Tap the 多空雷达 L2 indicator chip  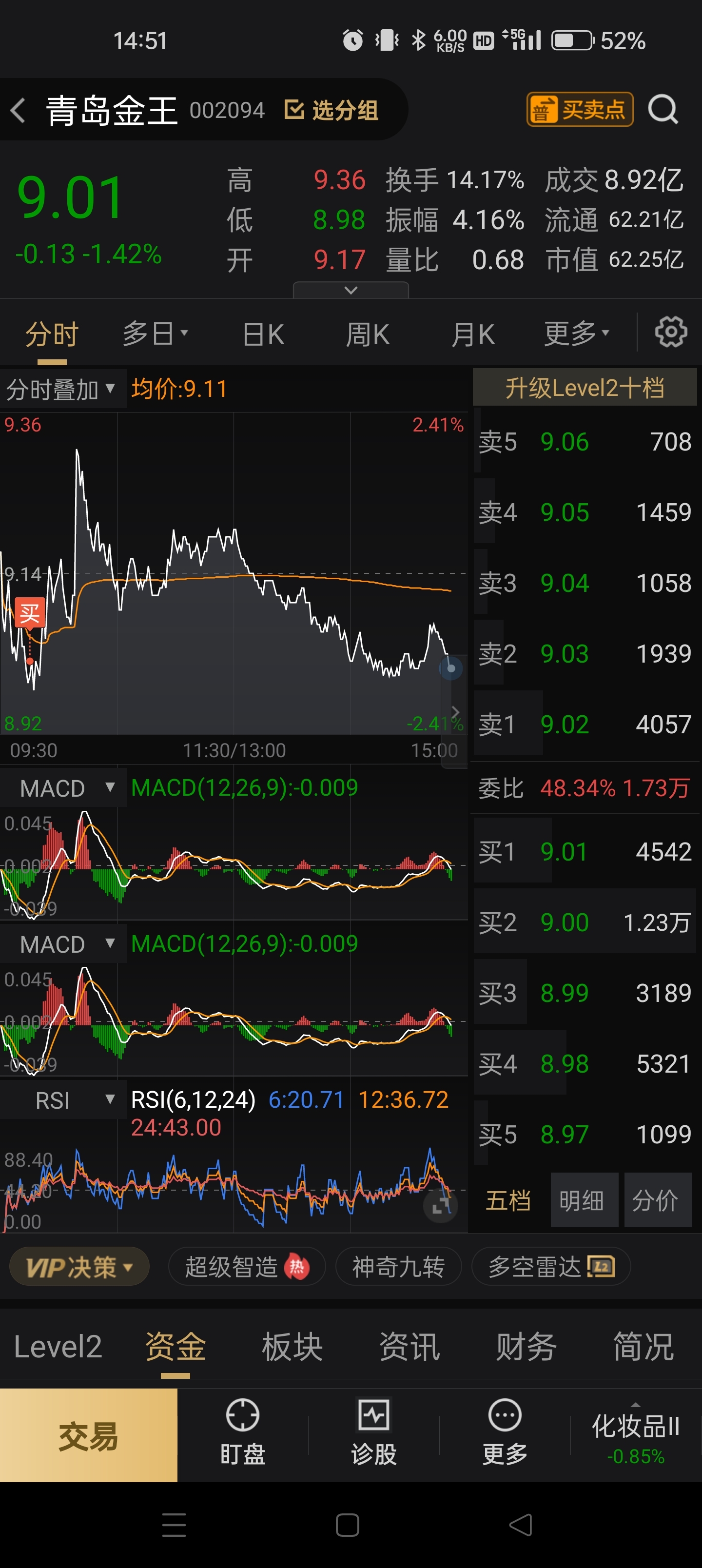click(x=551, y=1267)
